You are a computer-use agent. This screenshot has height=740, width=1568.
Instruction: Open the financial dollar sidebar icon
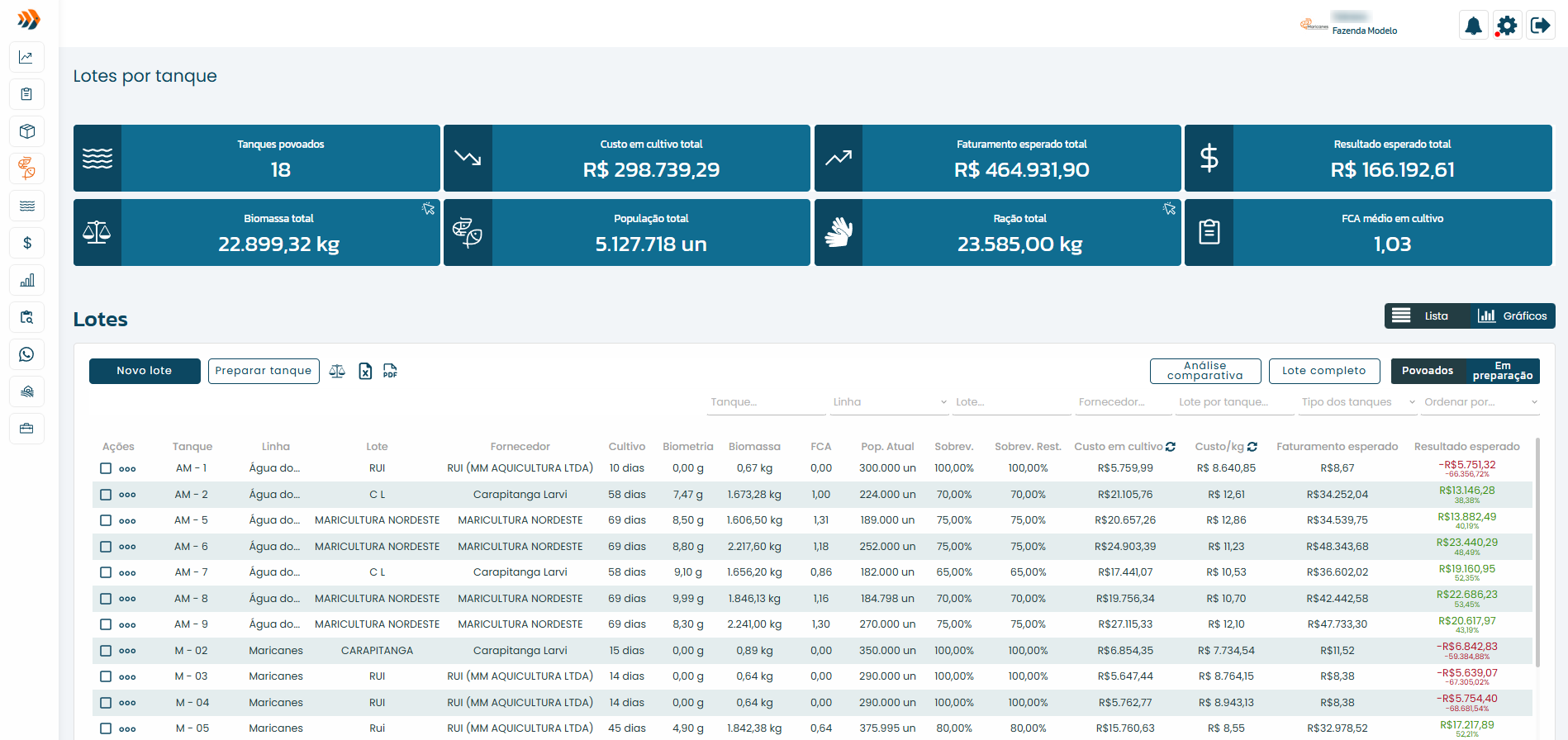(x=26, y=243)
